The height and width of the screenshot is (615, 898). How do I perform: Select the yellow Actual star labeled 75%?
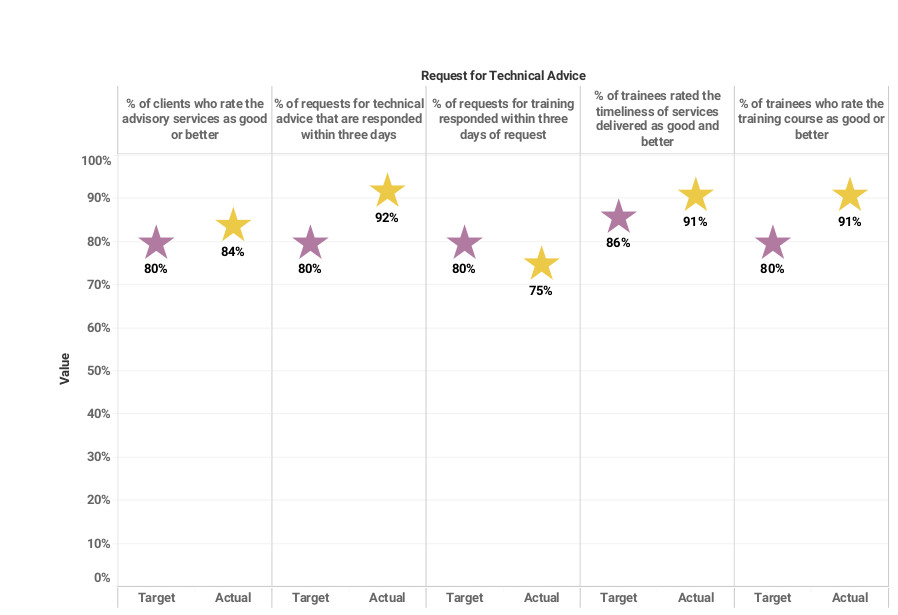tap(541, 264)
